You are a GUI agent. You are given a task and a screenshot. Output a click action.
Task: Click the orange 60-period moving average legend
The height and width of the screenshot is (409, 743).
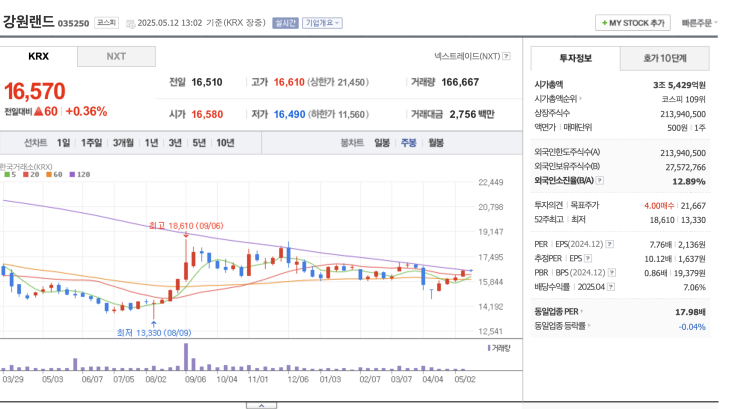pos(54,174)
